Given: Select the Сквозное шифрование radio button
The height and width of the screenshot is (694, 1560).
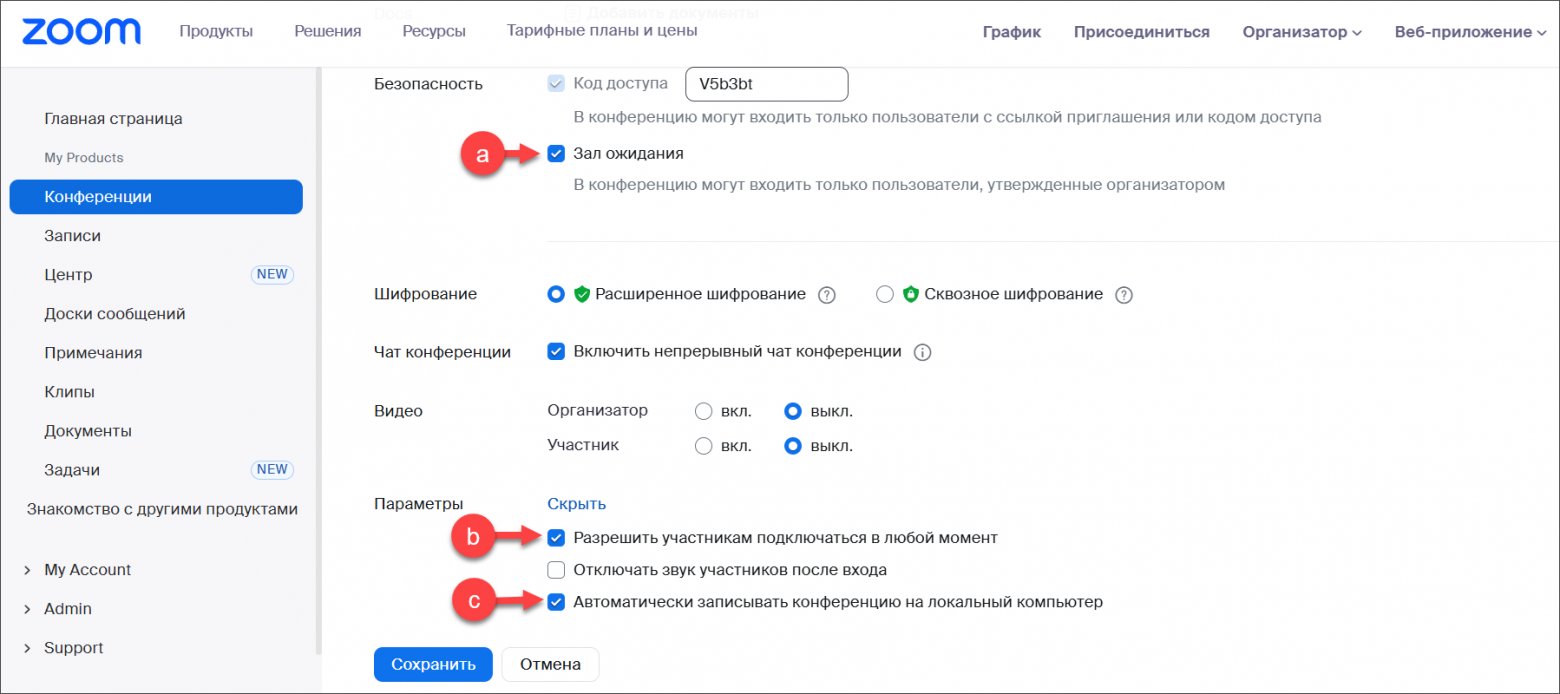Looking at the screenshot, I should tap(884, 294).
